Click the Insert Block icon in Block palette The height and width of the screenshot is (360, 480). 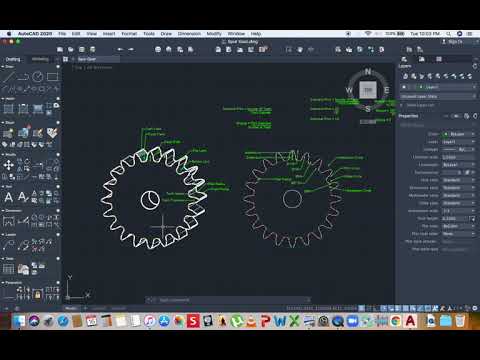[8, 133]
